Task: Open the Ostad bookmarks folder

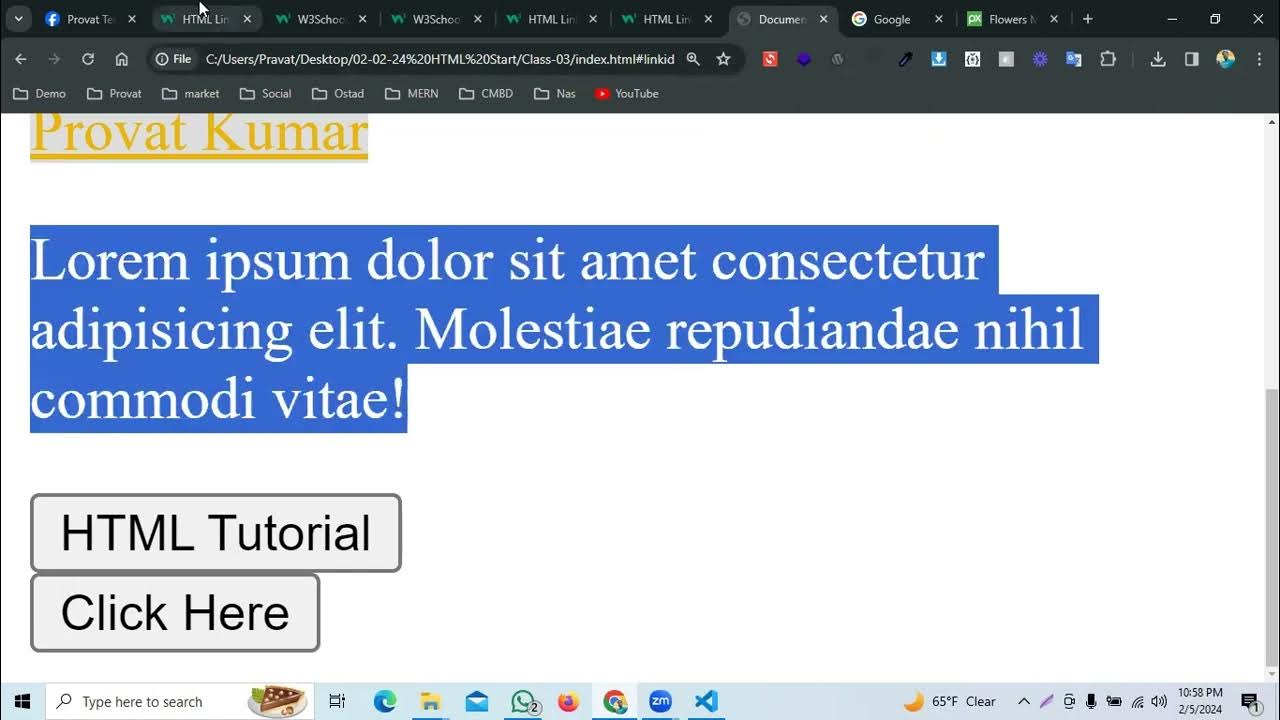Action: (338, 93)
